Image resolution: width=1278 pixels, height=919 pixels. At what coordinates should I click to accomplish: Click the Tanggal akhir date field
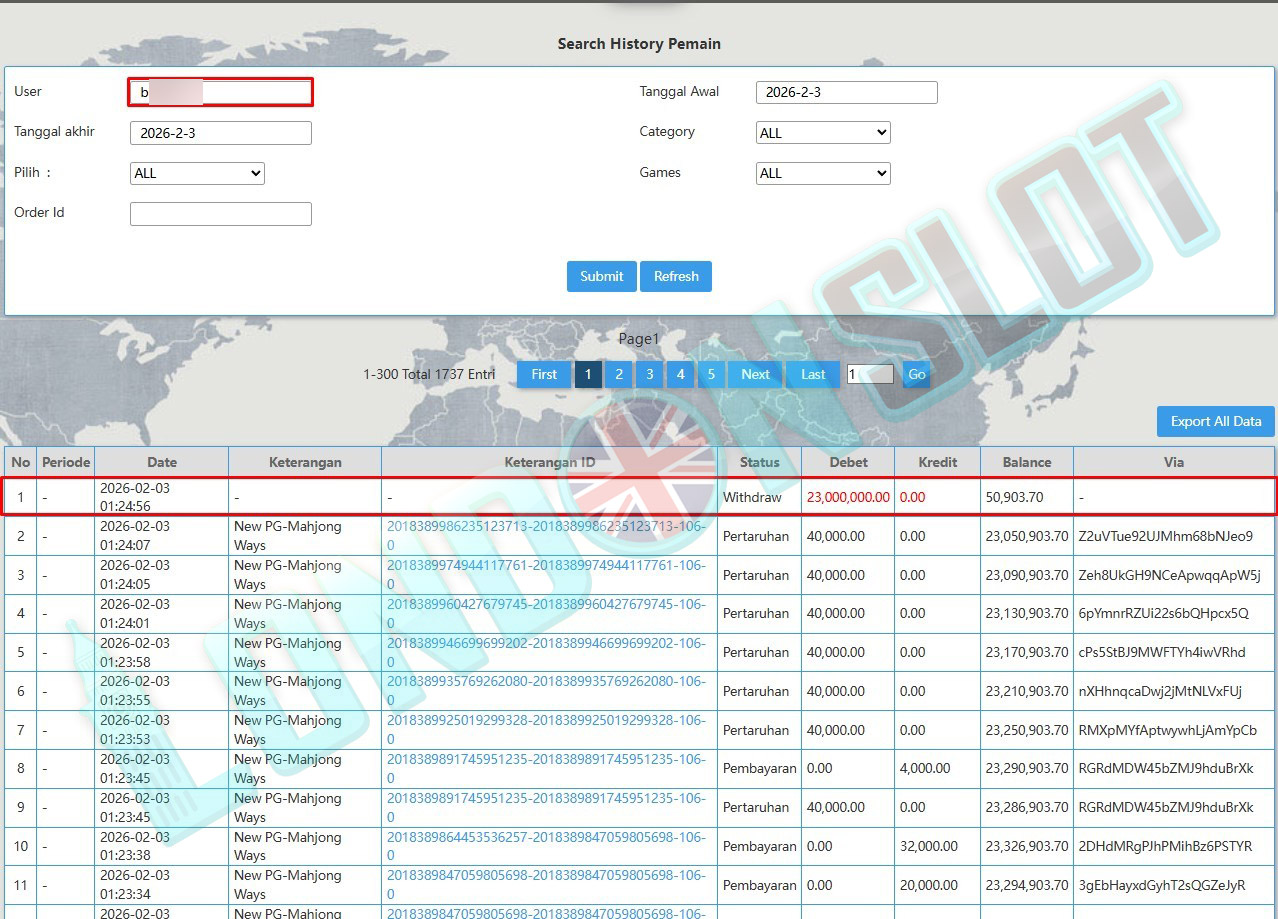(221, 133)
